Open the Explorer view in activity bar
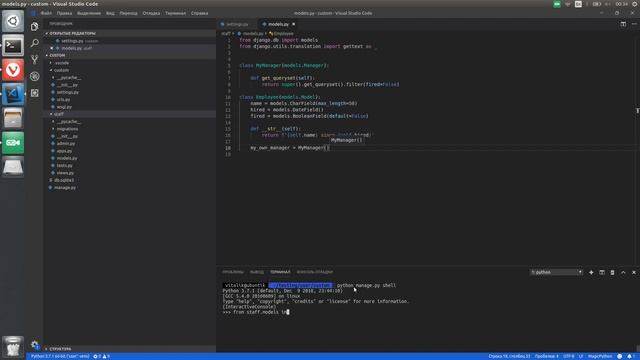The image size is (640, 360). tap(34, 27)
